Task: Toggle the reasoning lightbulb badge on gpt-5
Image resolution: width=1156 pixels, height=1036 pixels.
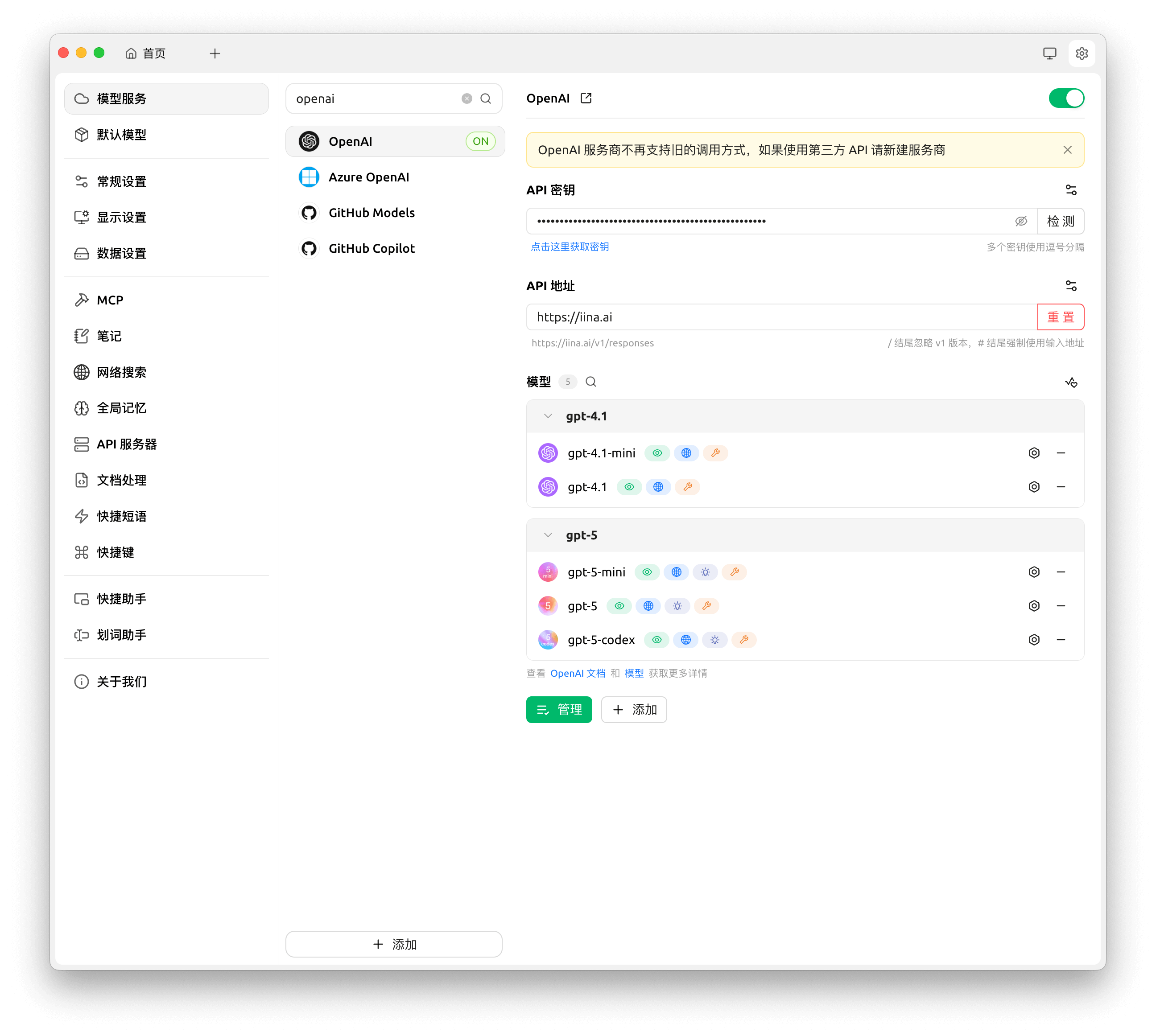Action: tap(677, 606)
